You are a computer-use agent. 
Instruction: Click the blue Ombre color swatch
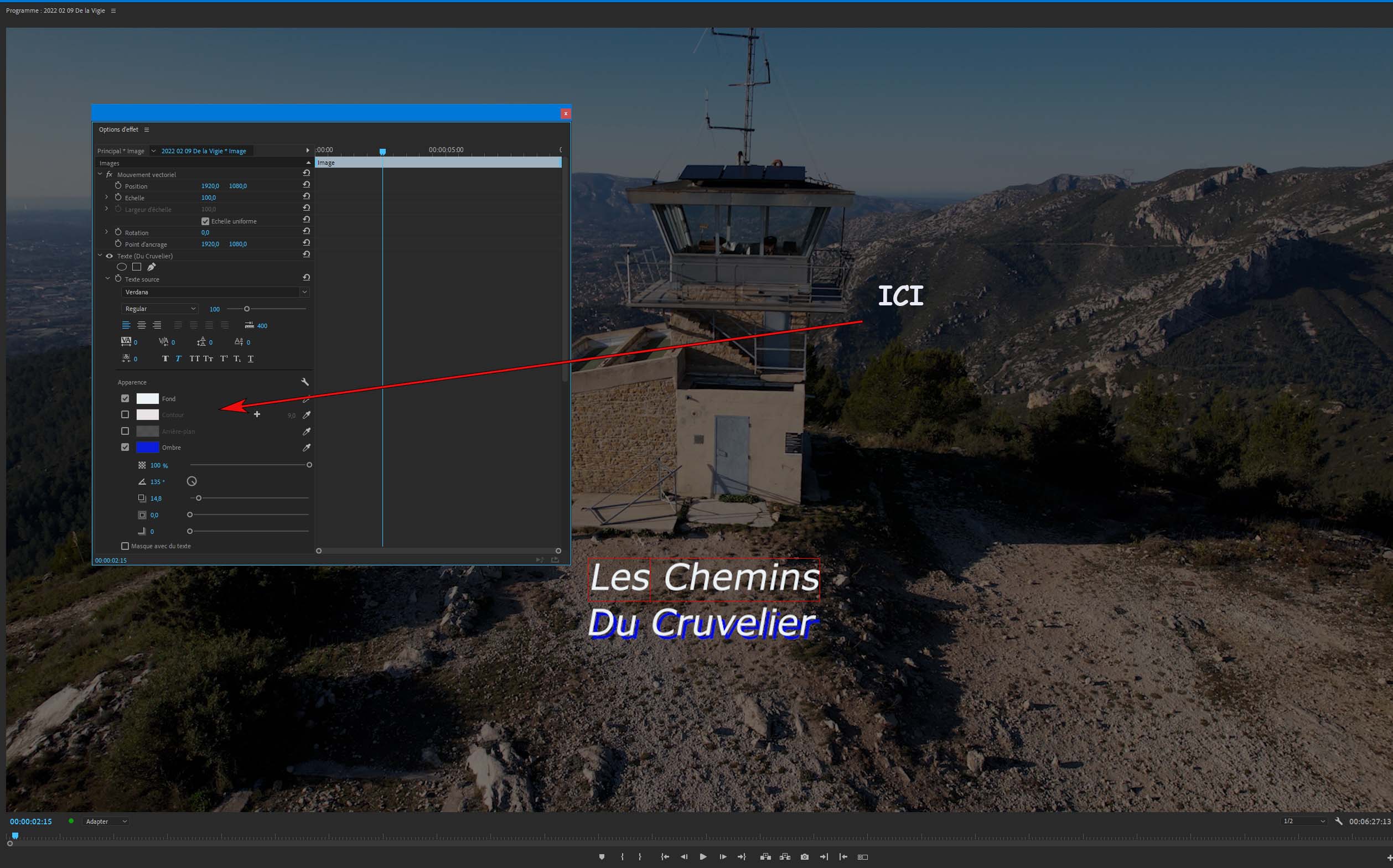(x=148, y=447)
